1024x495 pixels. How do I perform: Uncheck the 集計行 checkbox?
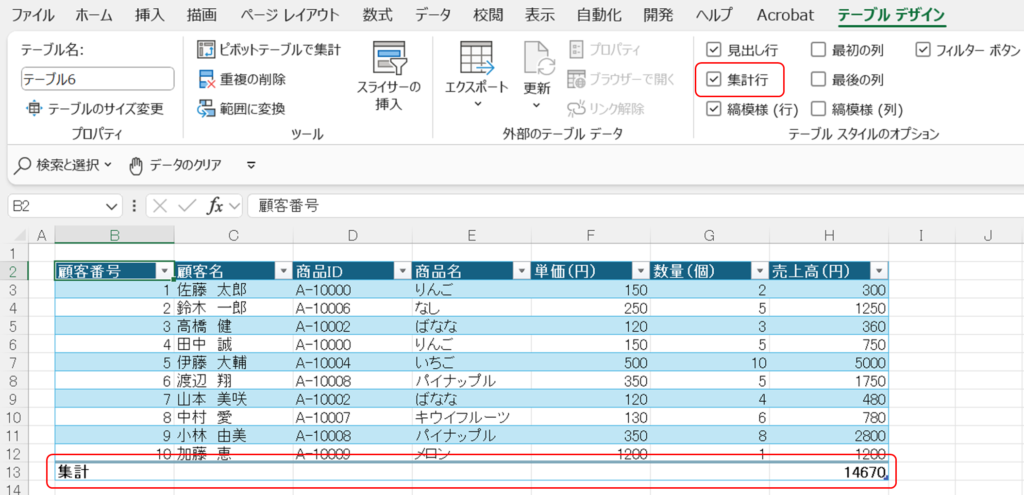point(713,79)
